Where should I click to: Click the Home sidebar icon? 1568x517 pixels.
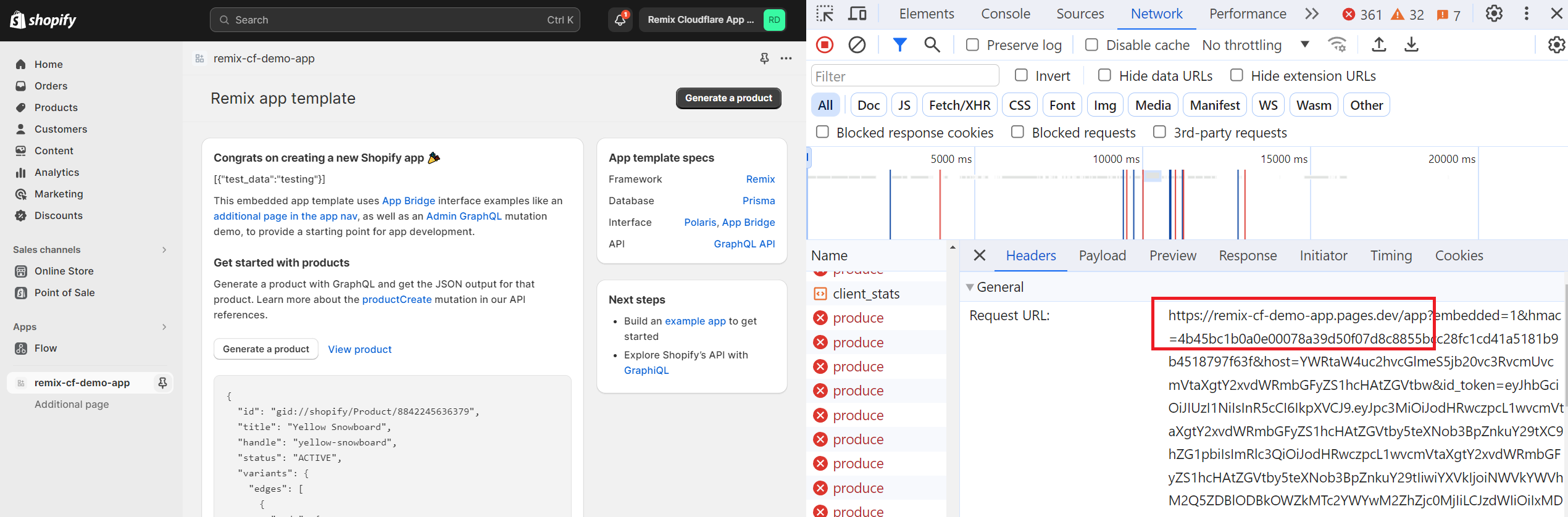21,64
